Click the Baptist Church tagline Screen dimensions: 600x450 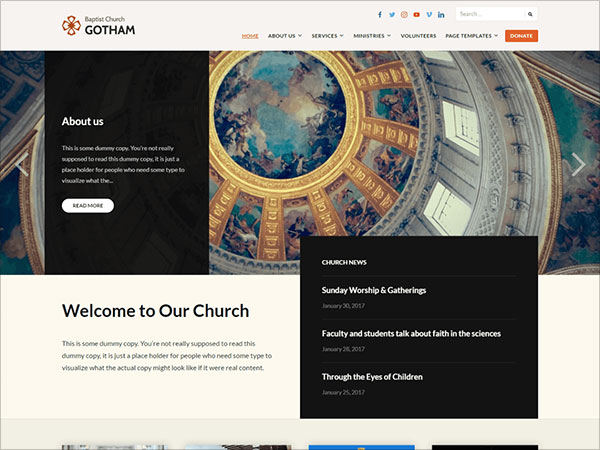click(x=104, y=19)
